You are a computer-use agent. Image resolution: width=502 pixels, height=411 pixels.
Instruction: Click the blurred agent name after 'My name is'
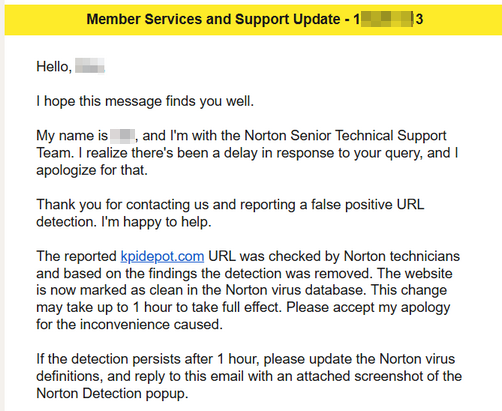click(x=122, y=136)
